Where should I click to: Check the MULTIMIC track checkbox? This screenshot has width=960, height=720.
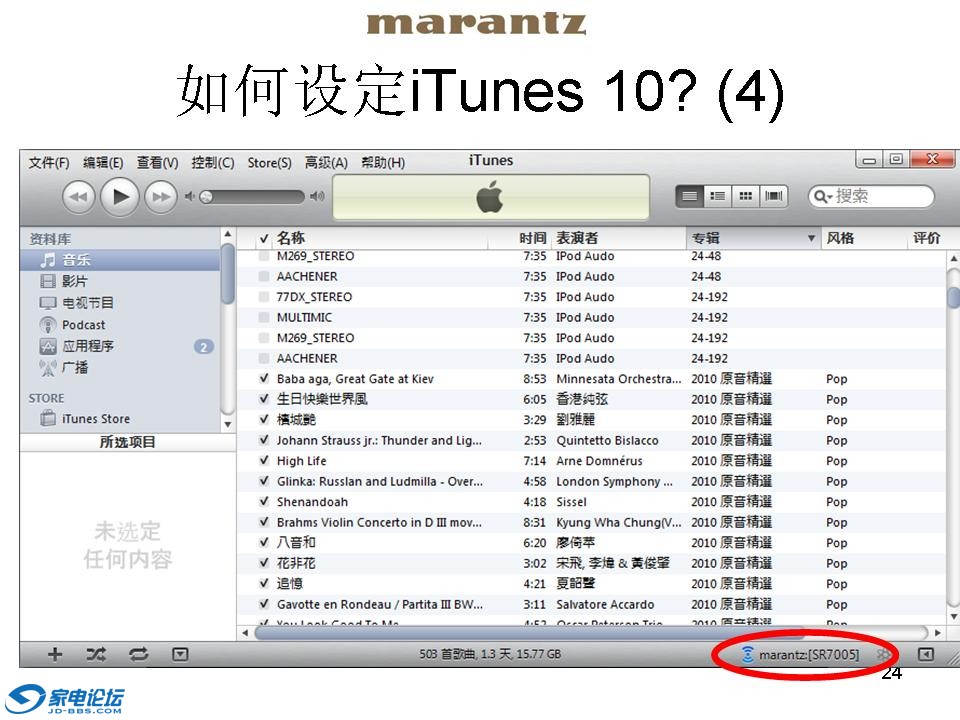[x=264, y=317]
